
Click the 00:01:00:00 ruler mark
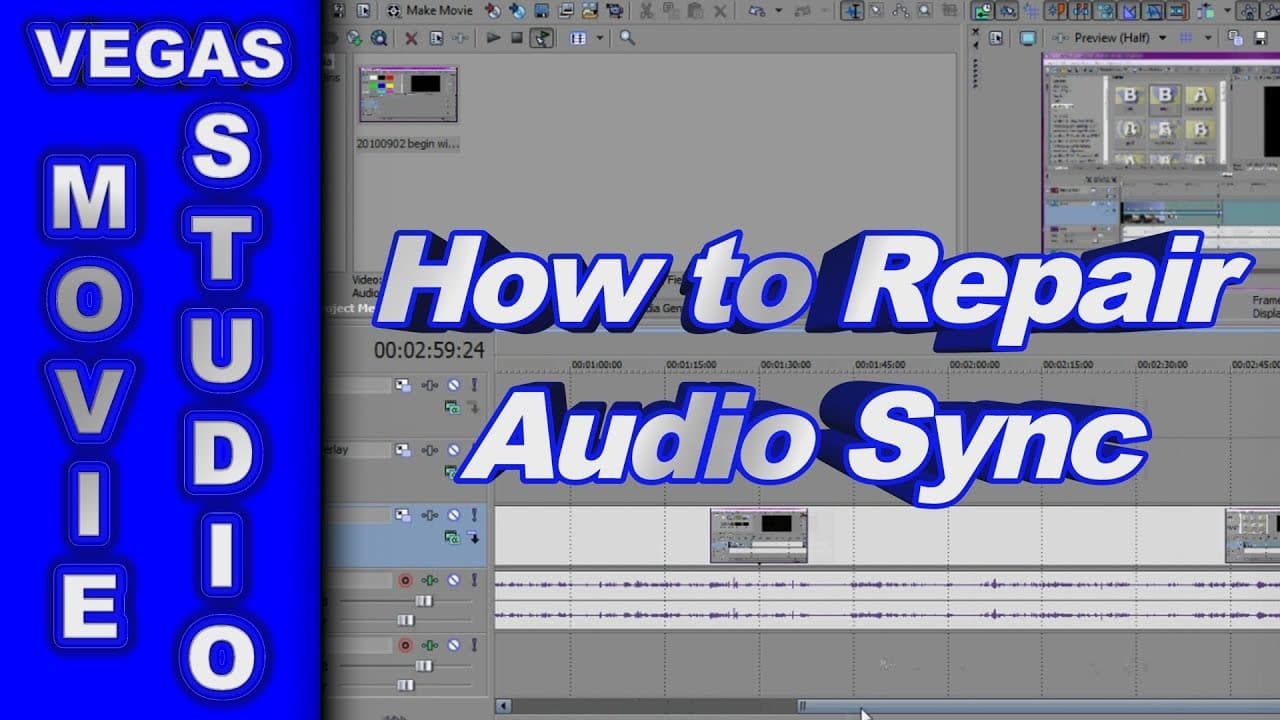[x=597, y=365]
